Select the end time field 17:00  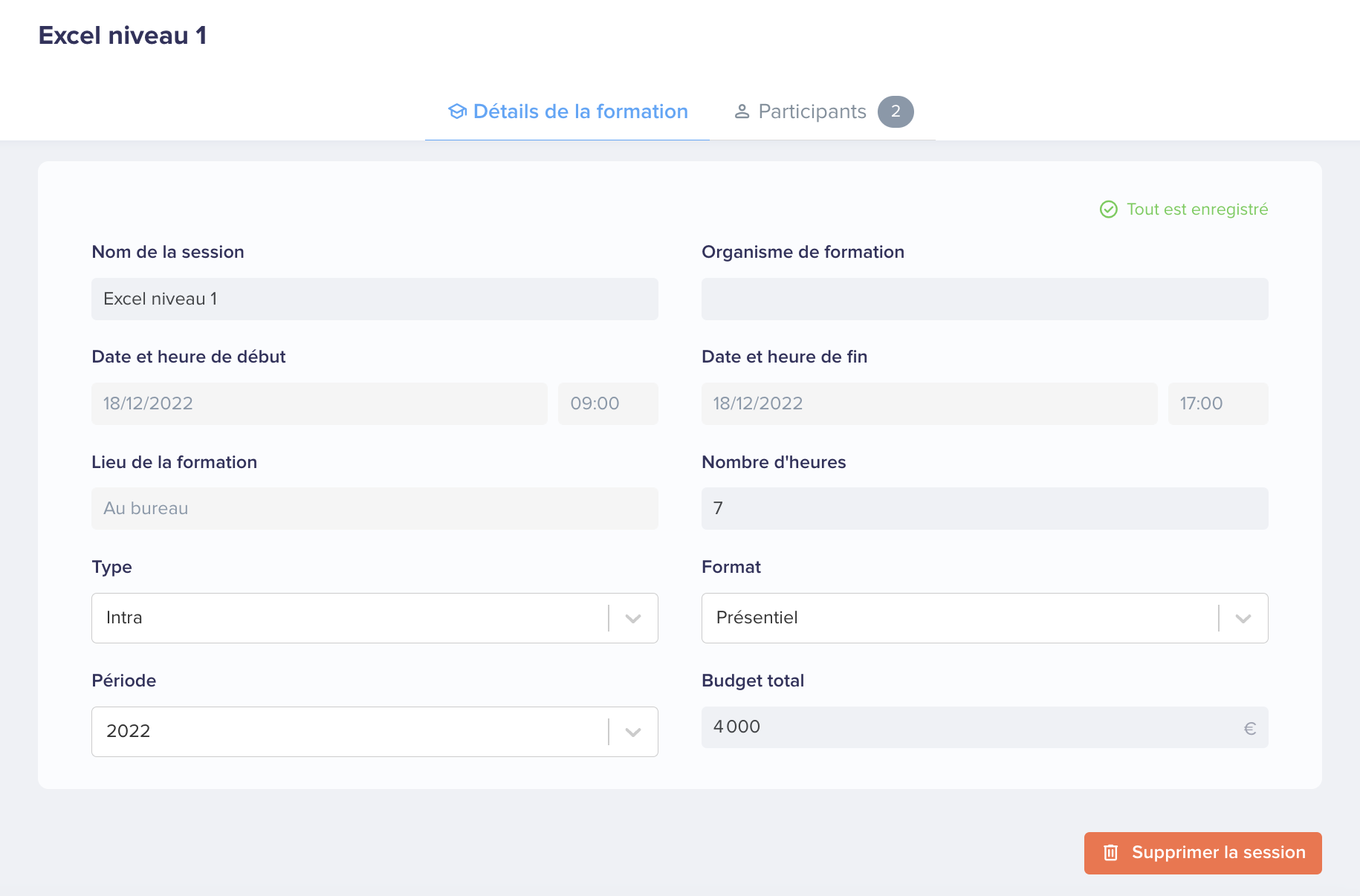coord(1218,403)
